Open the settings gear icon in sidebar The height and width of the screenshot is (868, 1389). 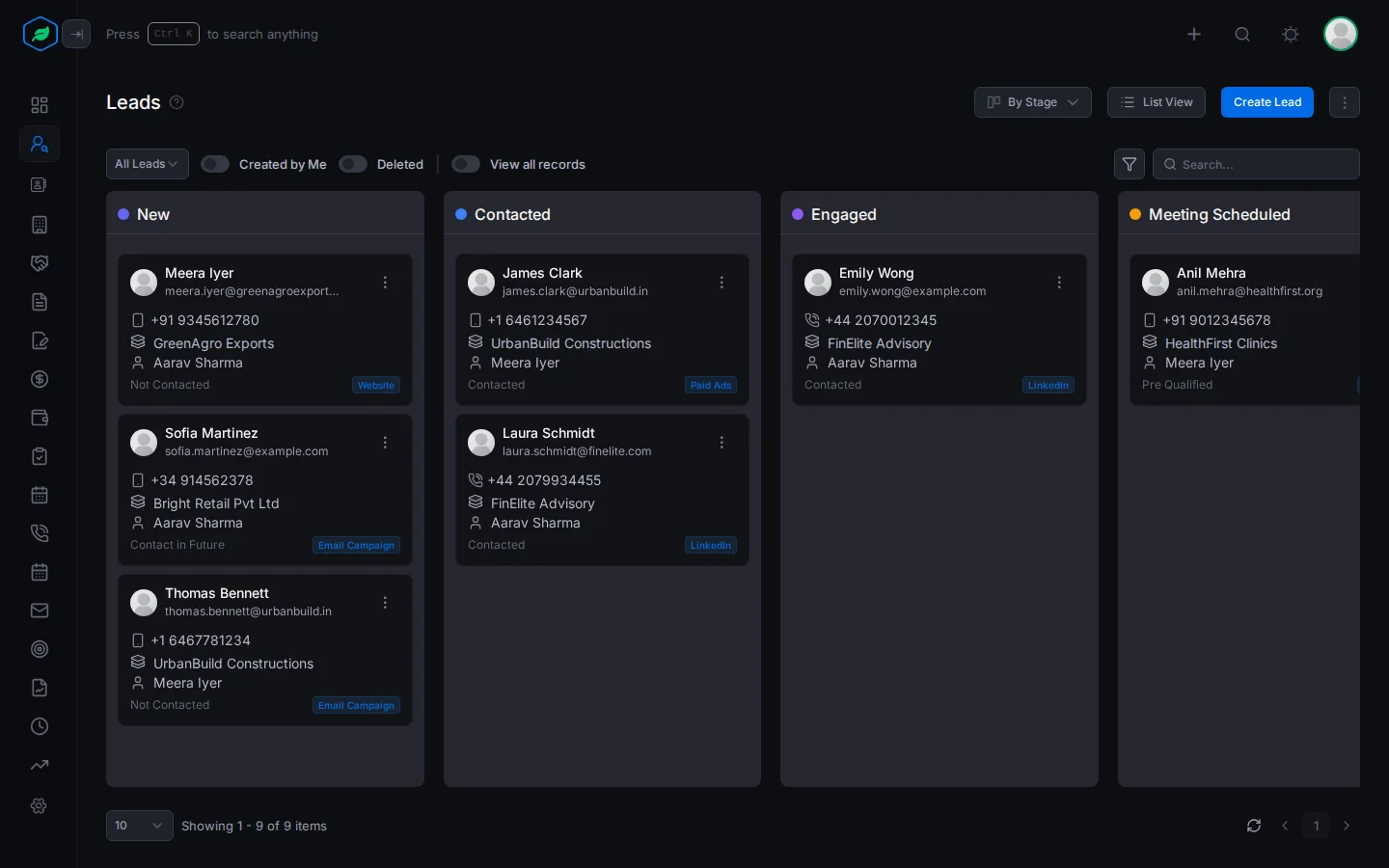(x=40, y=805)
